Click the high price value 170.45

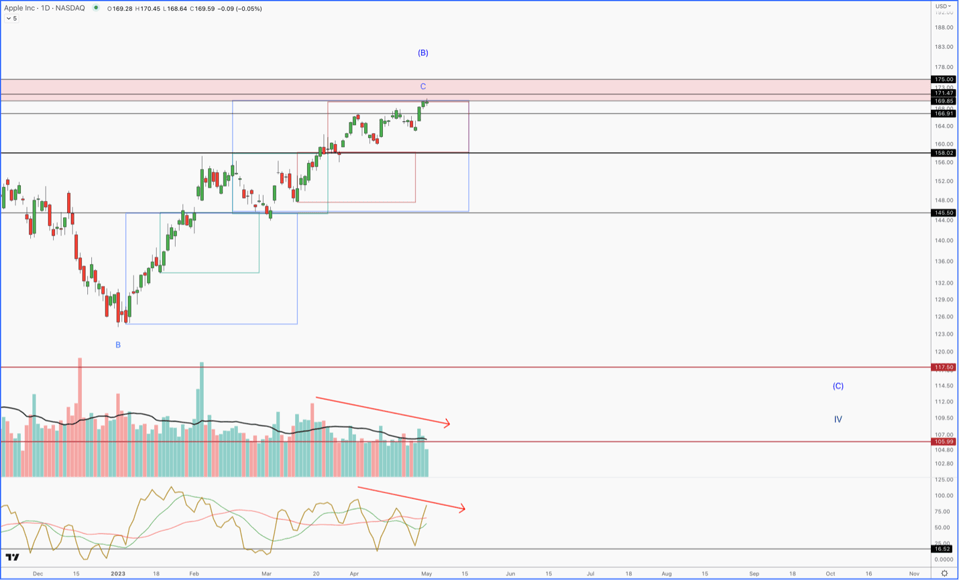coord(148,9)
